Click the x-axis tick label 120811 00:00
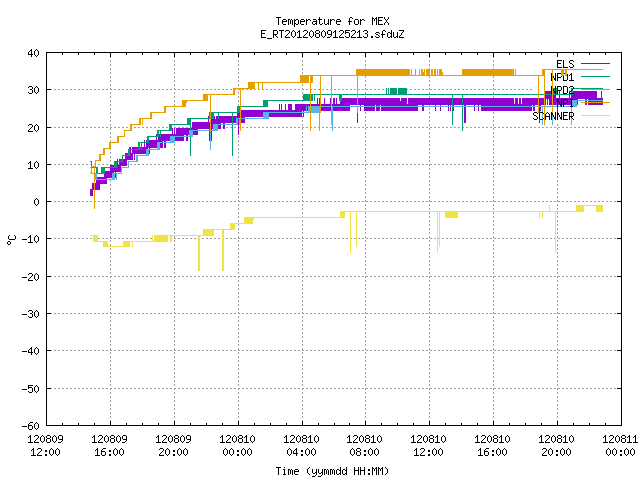This screenshot has height=480, width=640. click(x=620, y=446)
